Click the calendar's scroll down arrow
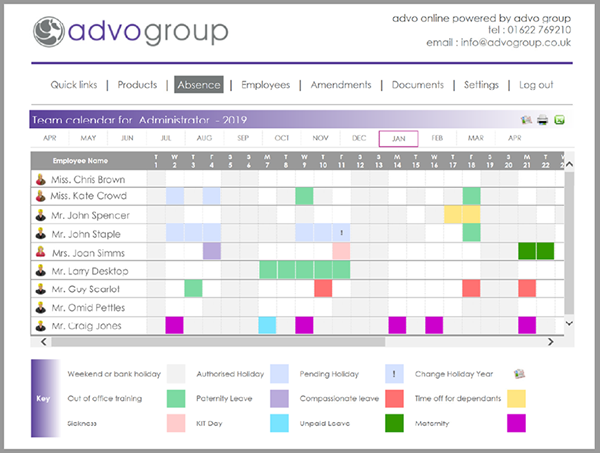This screenshot has width=600, height=453. [569, 325]
